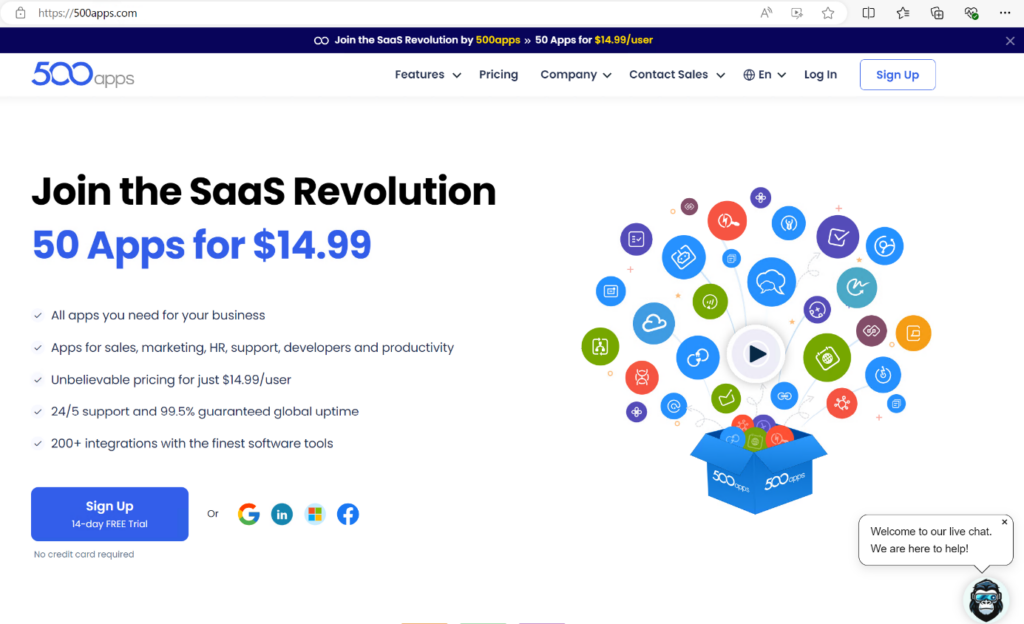Screen dimensions: 1024x624
Task: Dismiss the live chat welcome bubble
Action: [1004, 522]
